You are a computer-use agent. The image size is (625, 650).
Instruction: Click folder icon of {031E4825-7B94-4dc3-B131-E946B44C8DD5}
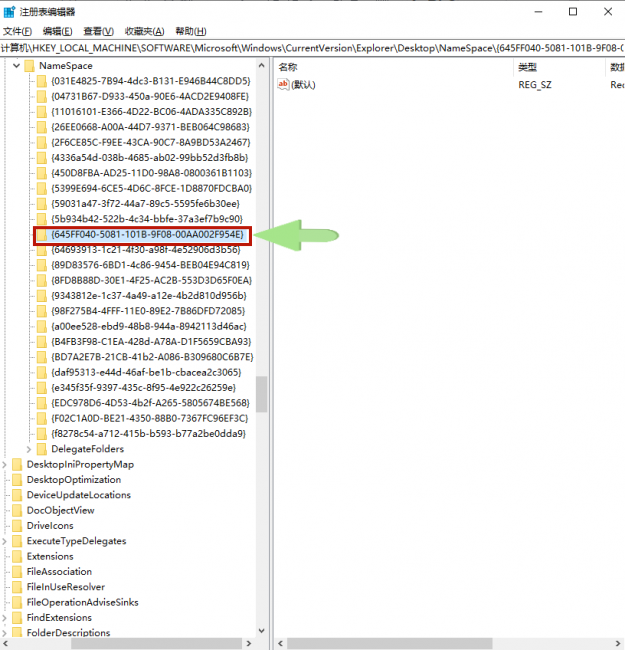[41, 81]
